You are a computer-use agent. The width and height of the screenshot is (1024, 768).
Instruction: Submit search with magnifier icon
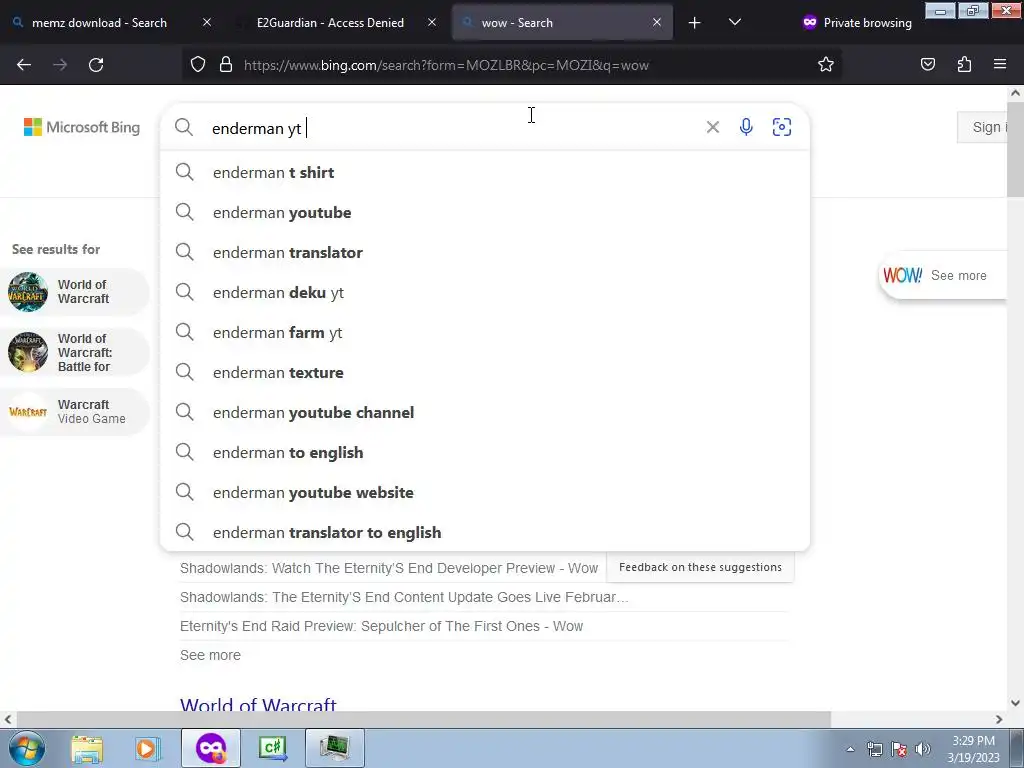point(184,127)
